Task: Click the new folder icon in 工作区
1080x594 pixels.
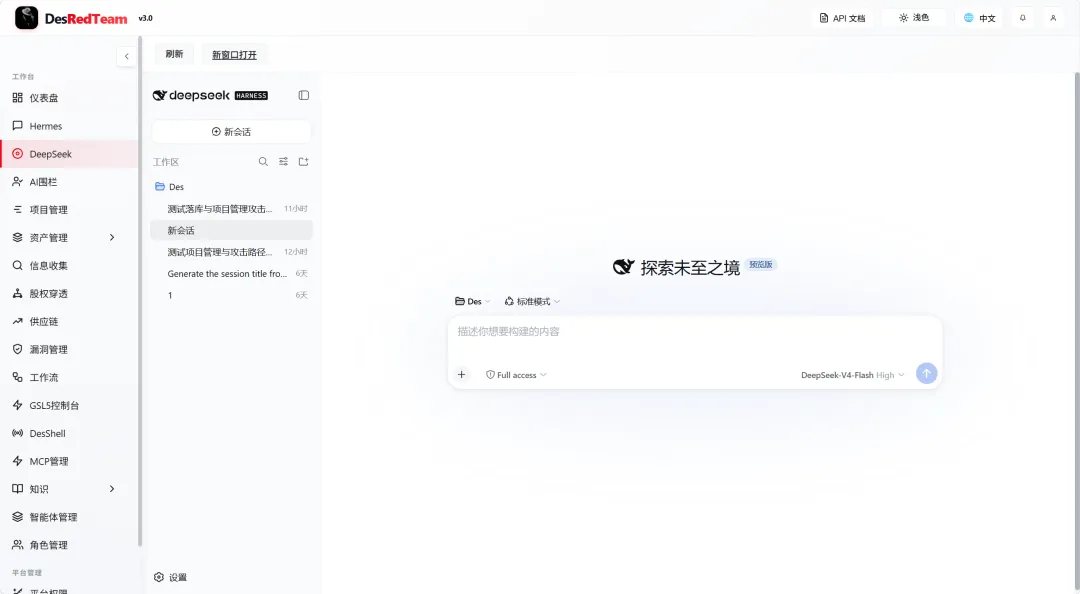Action: 303,162
